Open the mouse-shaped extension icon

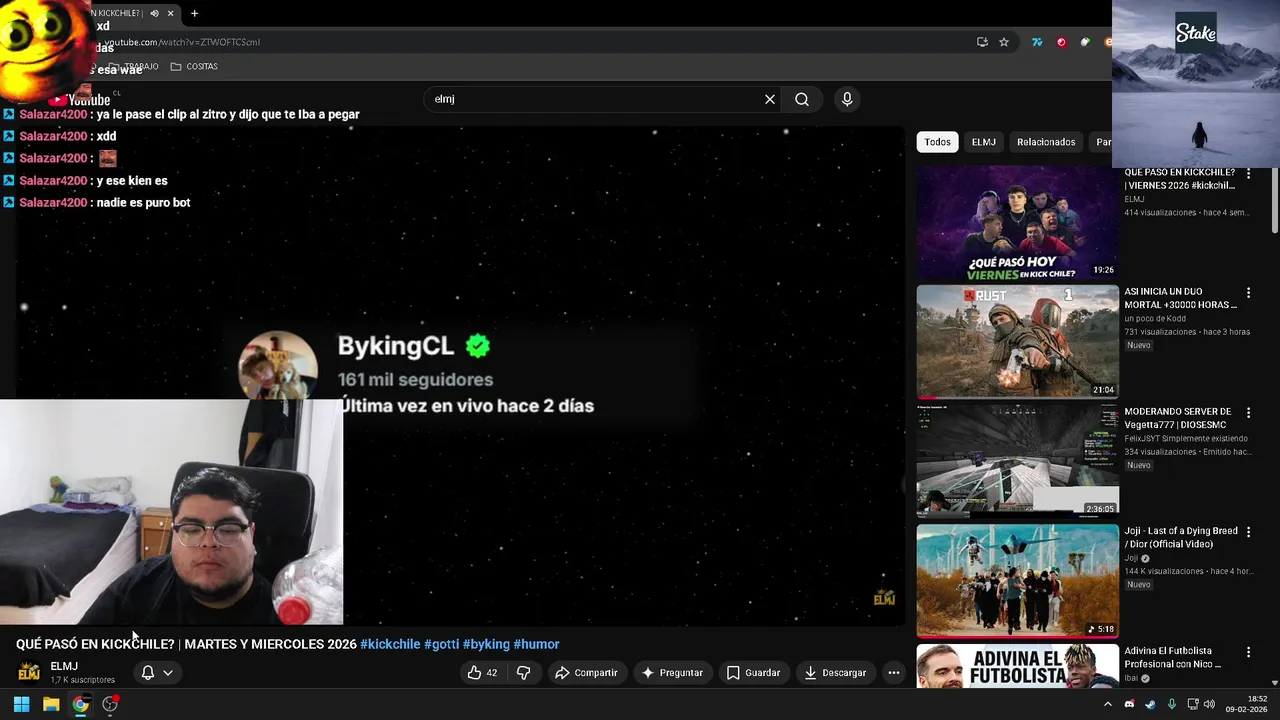[x=1085, y=42]
